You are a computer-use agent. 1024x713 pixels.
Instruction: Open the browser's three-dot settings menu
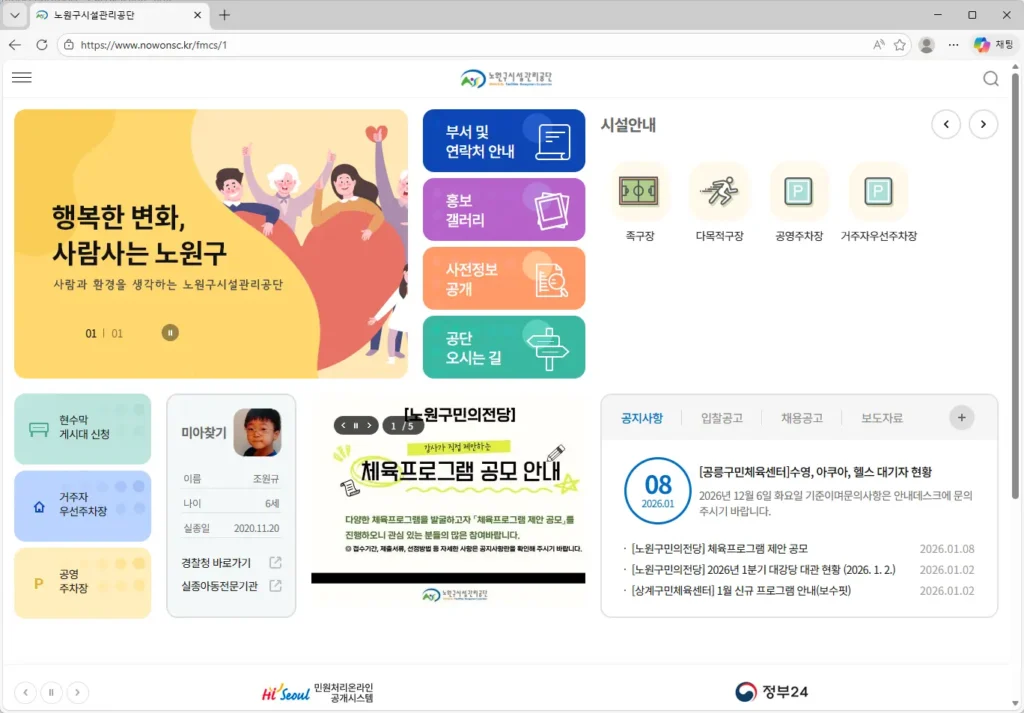(x=952, y=44)
